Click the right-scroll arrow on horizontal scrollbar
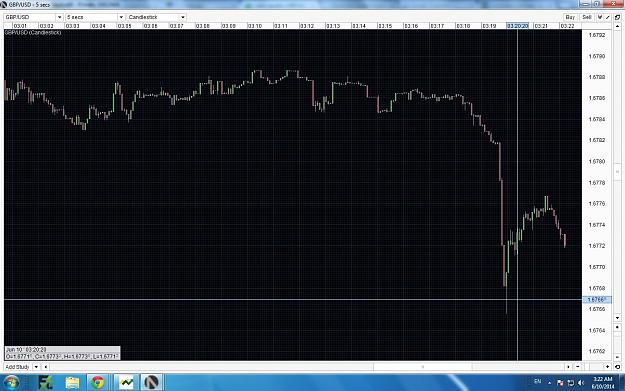This screenshot has width=625, height=391. (568, 367)
